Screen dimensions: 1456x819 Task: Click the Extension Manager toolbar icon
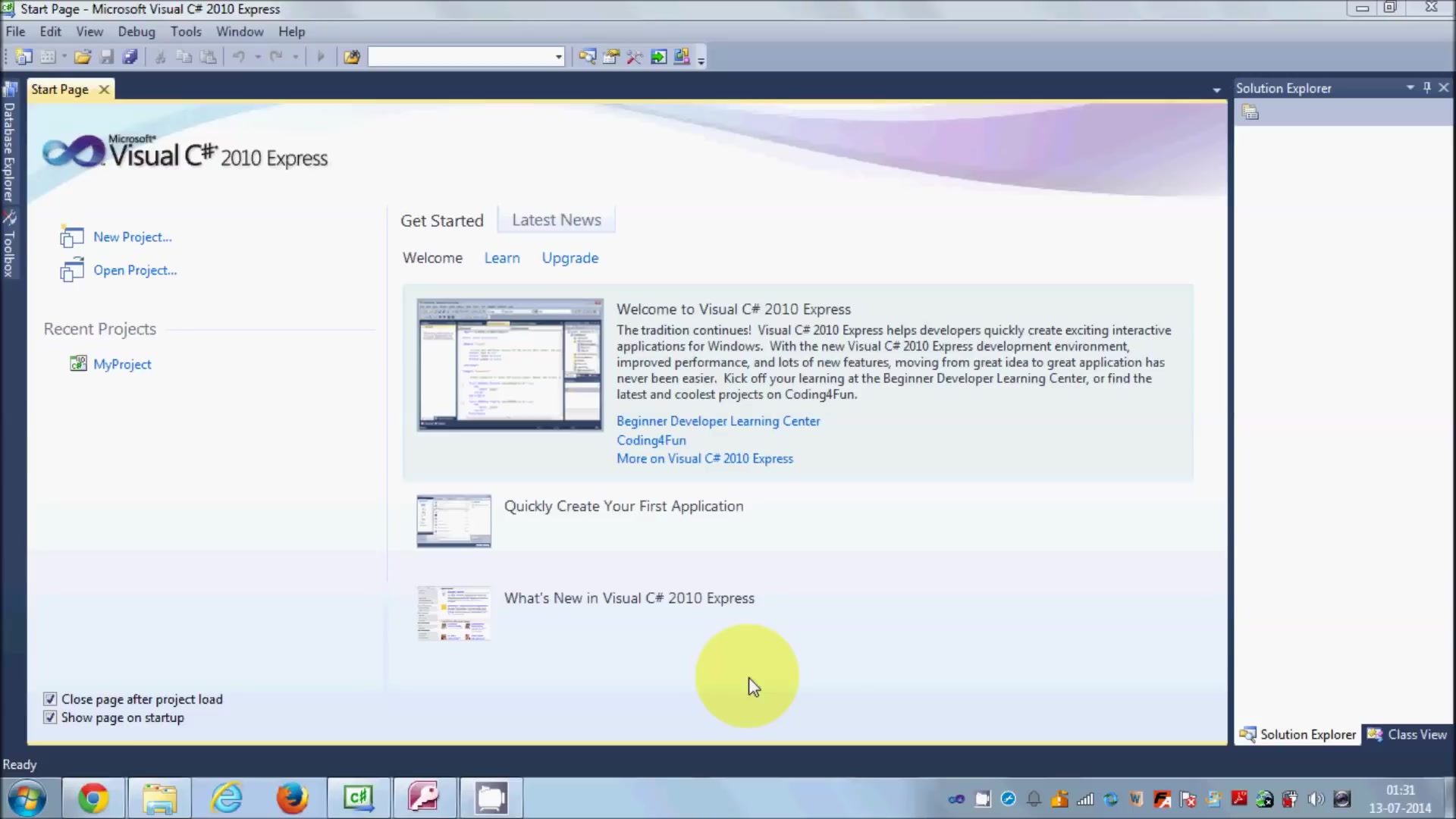pos(682,57)
